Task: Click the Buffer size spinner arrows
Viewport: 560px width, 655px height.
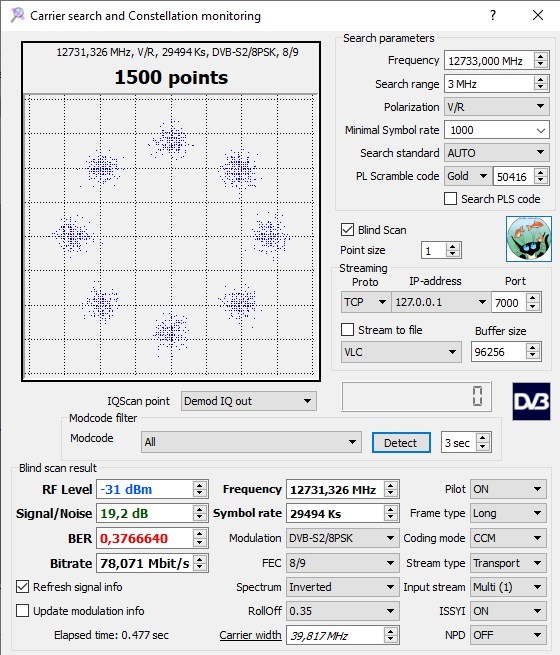Action: click(x=533, y=352)
